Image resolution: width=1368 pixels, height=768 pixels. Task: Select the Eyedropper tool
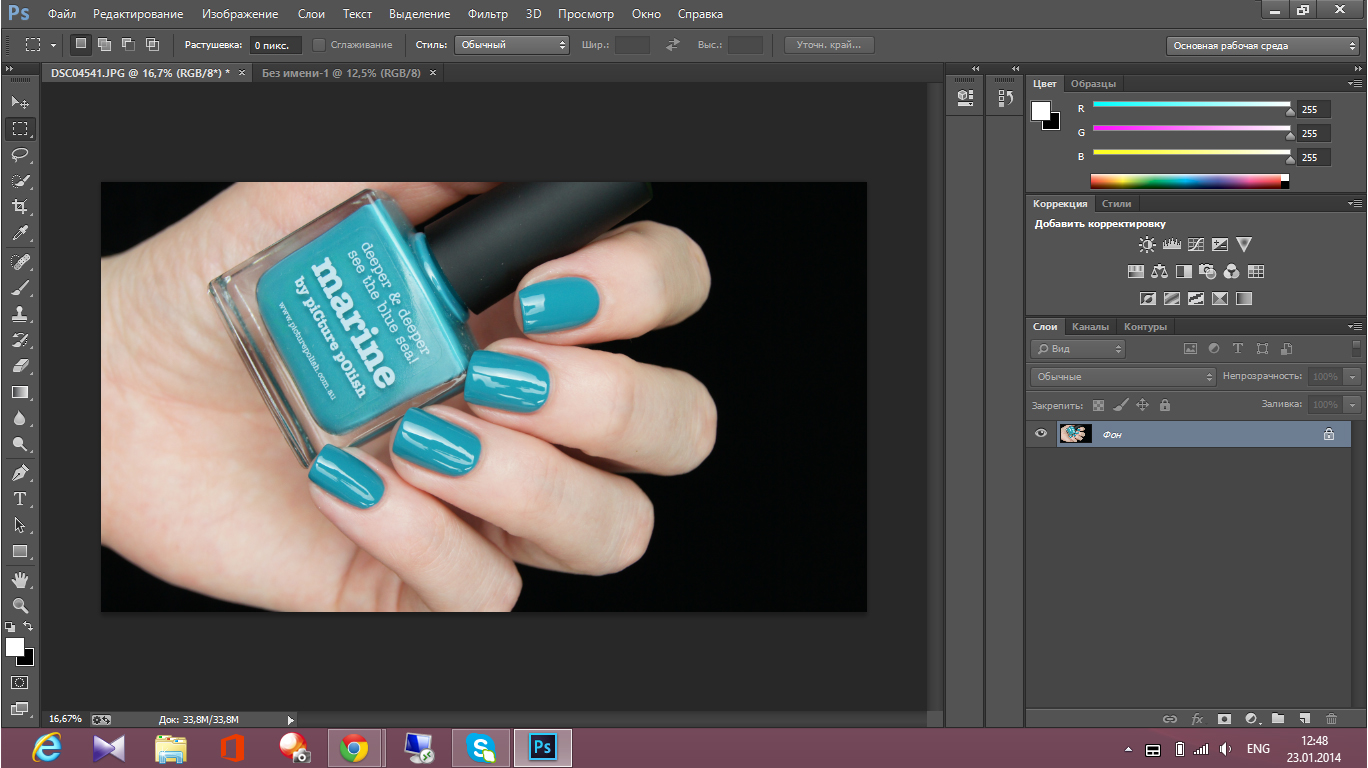[x=20, y=234]
